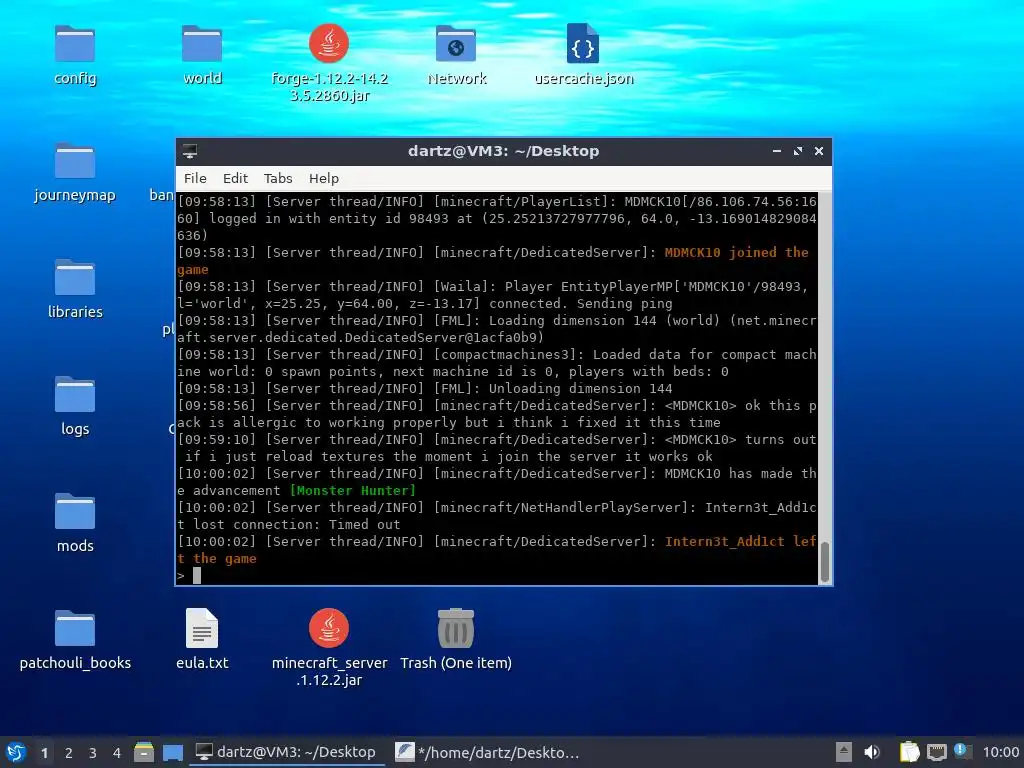Click the orange 'MDMCK10 joined the' text
This screenshot has width=1024, height=768.
click(736, 253)
